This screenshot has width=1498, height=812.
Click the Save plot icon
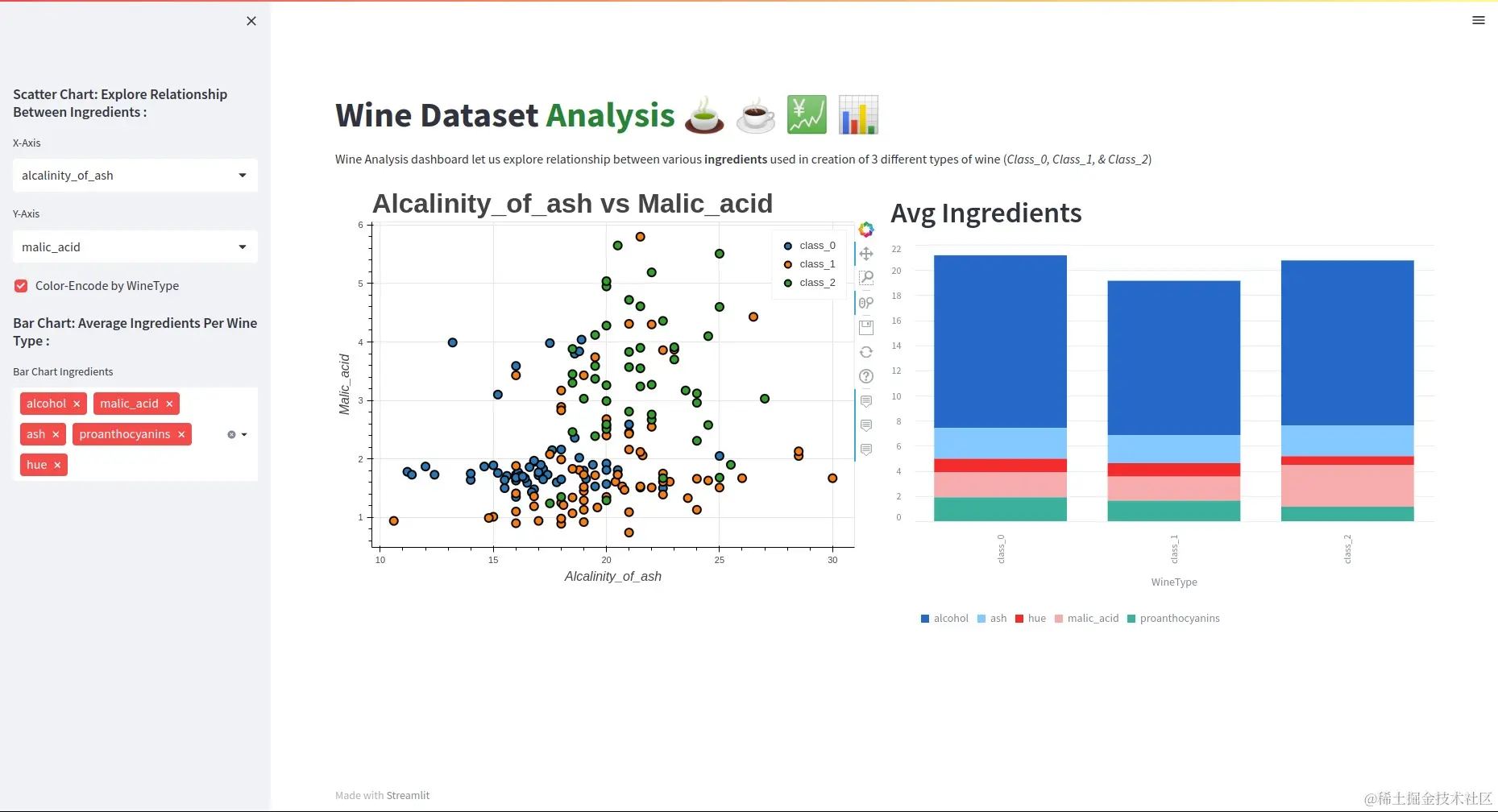[866, 328]
